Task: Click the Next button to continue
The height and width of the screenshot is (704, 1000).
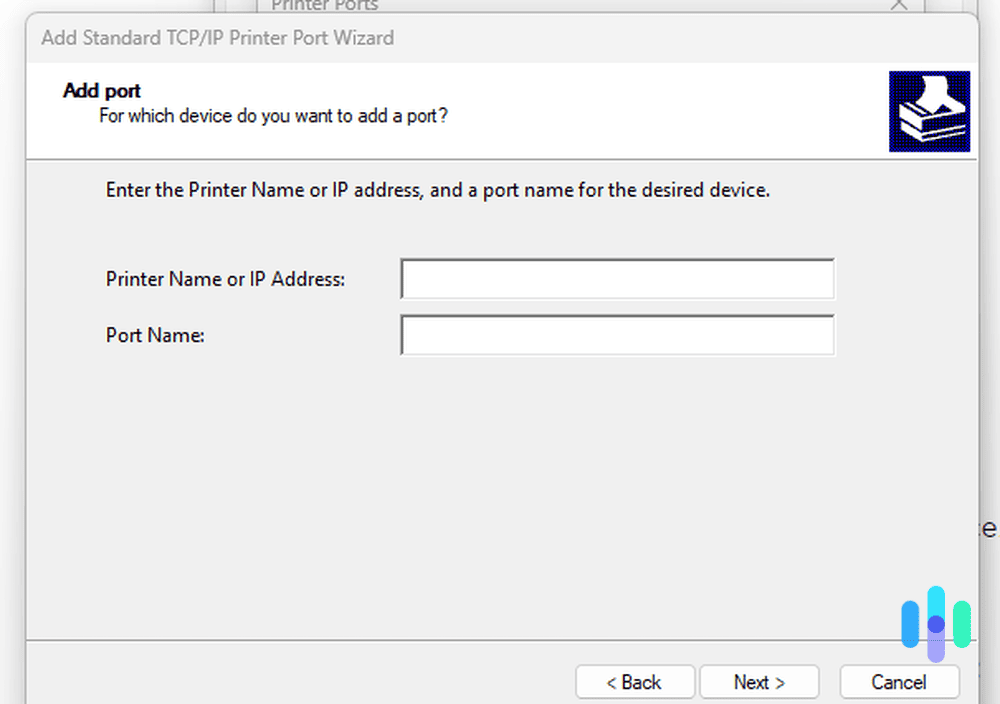Action: click(x=759, y=681)
